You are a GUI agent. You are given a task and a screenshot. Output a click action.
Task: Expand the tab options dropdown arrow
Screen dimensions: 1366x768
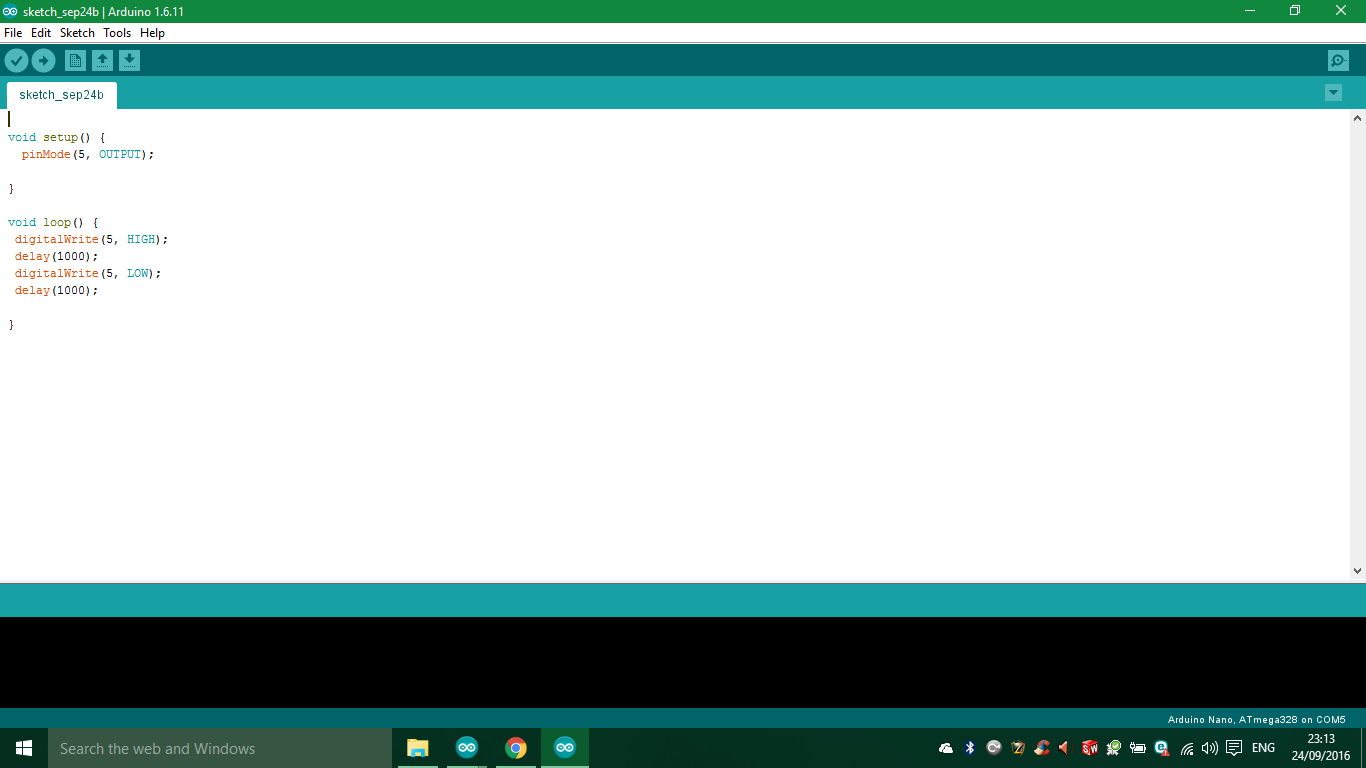pyautogui.click(x=1333, y=93)
